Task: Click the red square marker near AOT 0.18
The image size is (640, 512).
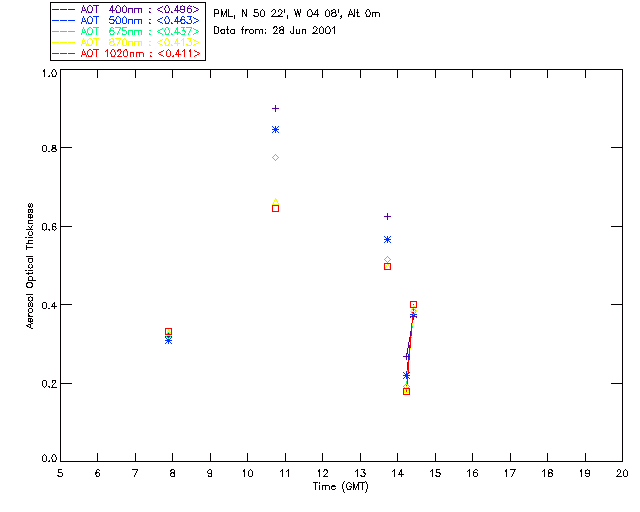Action: point(407,392)
